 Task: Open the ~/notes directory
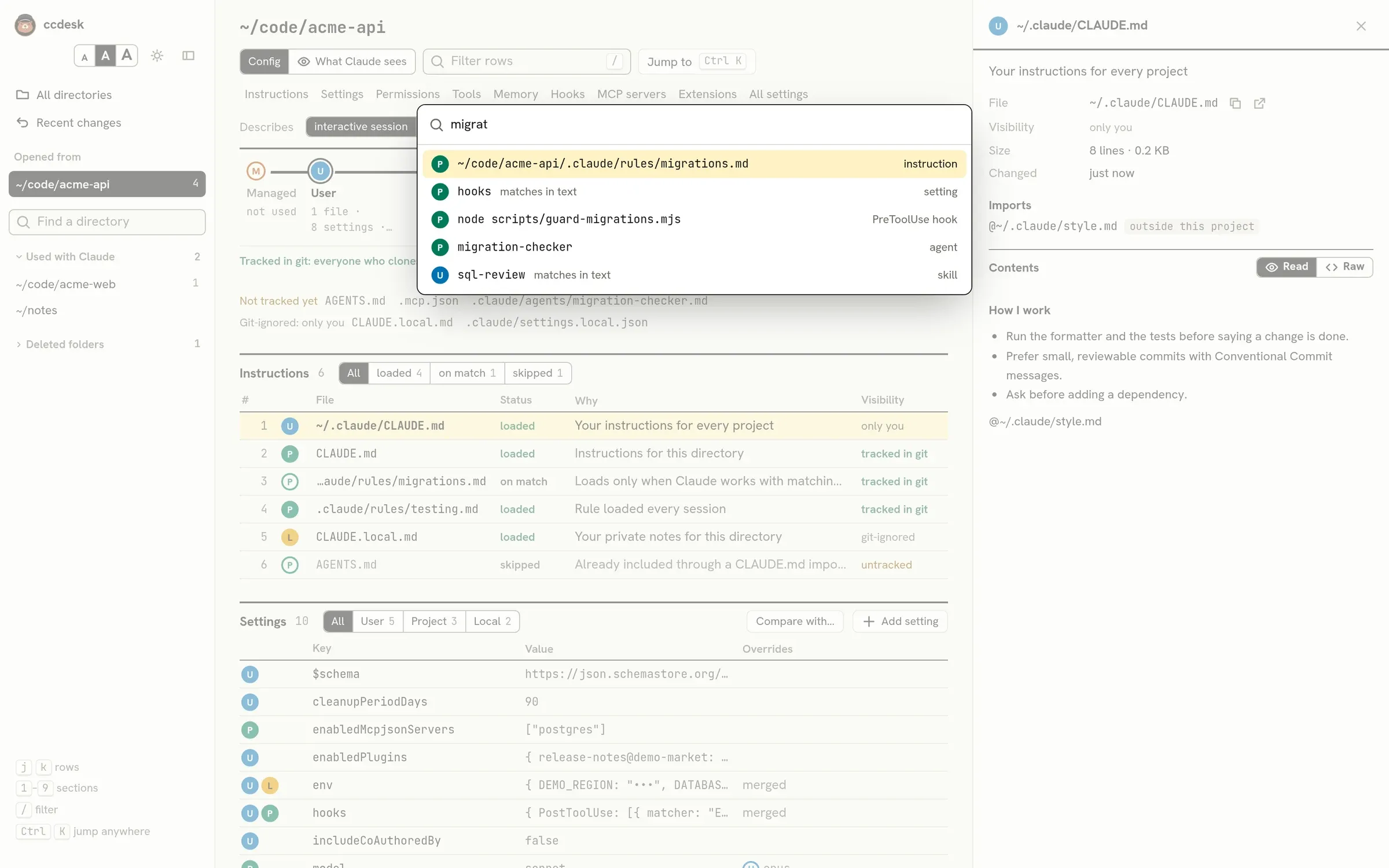tap(107, 310)
